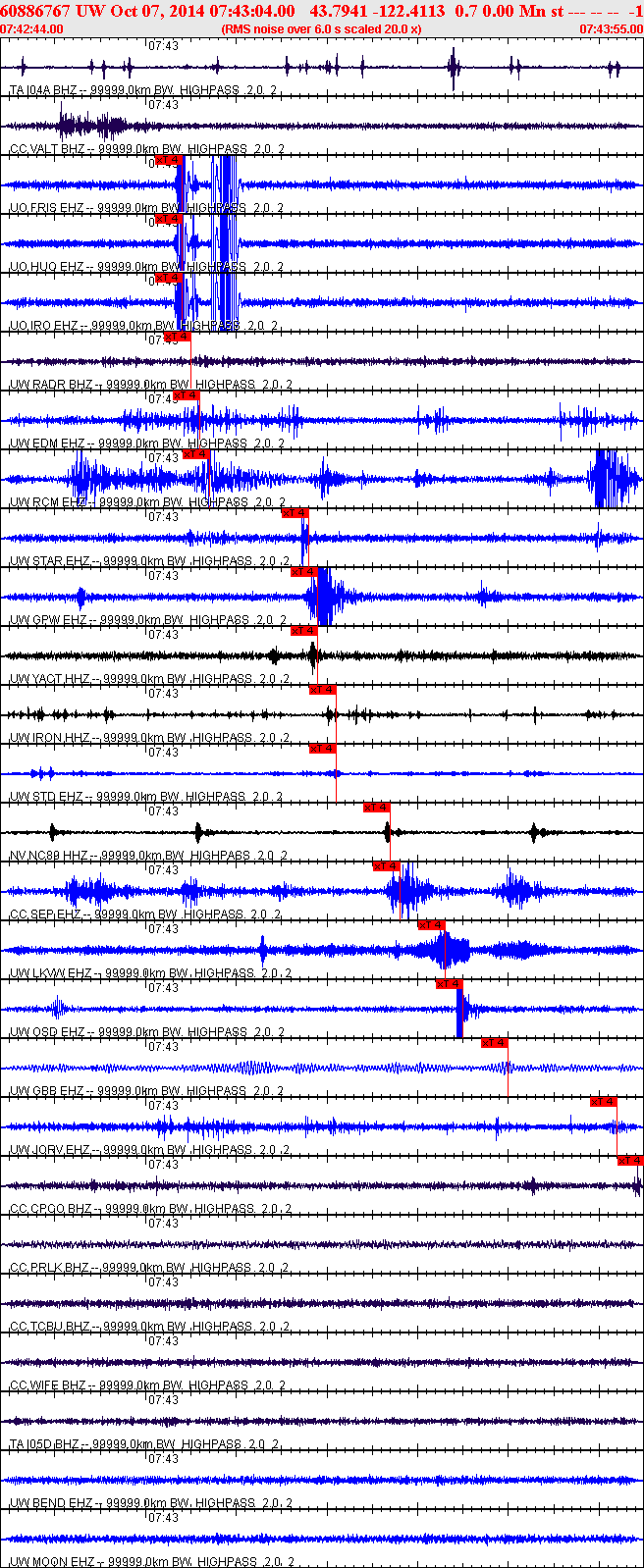644x1568 pixels.
Task: Click the red arrival flag on UW IRON trace
Action: [x=323, y=690]
